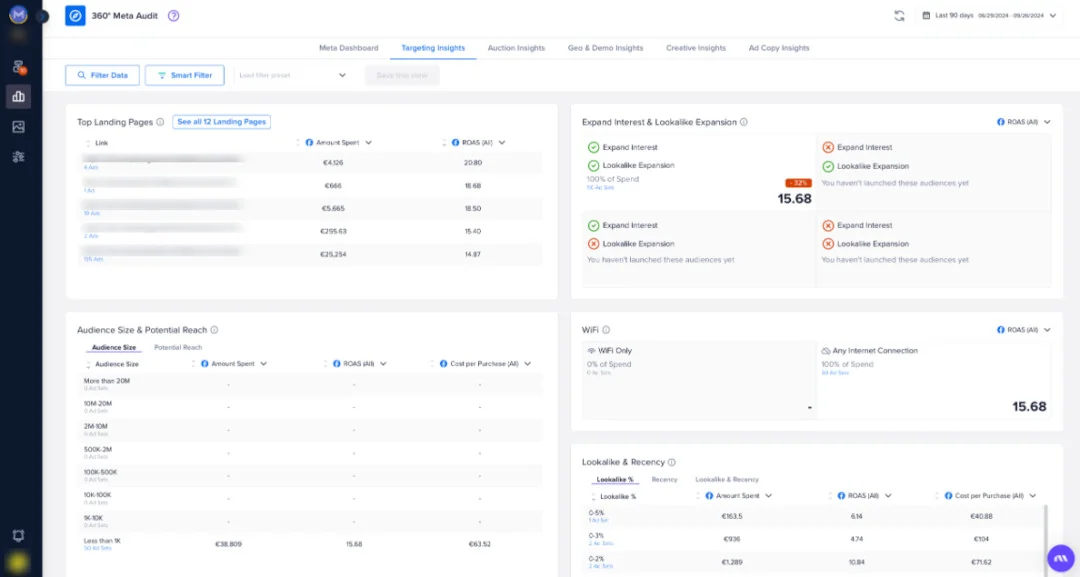
Task: Click the blue compass 360° Meta Audit icon
Action: pyautogui.click(x=75, y=16)
